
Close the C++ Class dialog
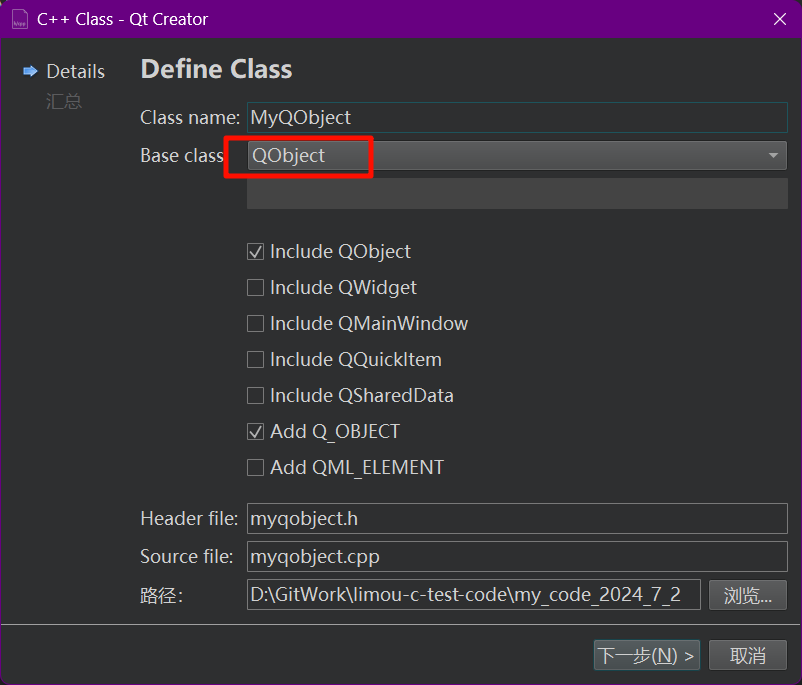tap(780, 19)
